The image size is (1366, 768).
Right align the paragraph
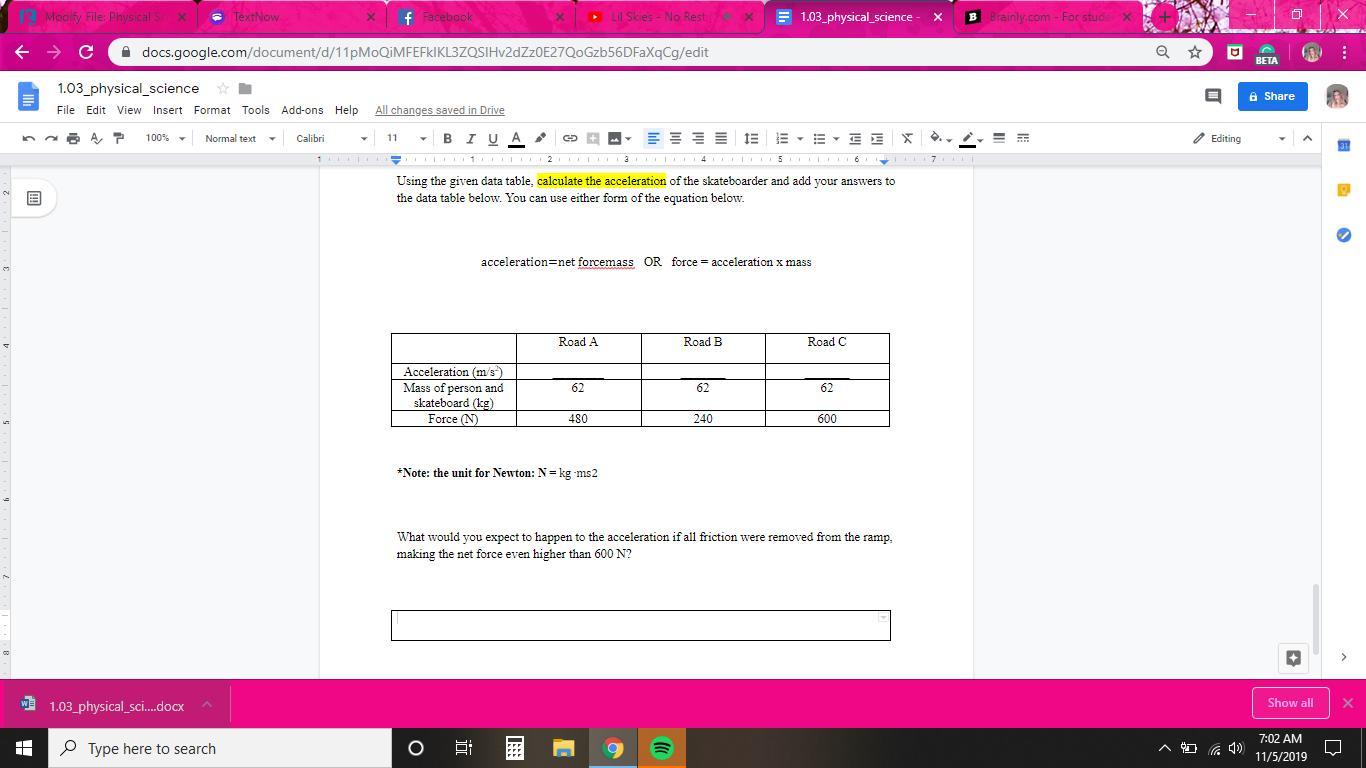coord(698,138)
